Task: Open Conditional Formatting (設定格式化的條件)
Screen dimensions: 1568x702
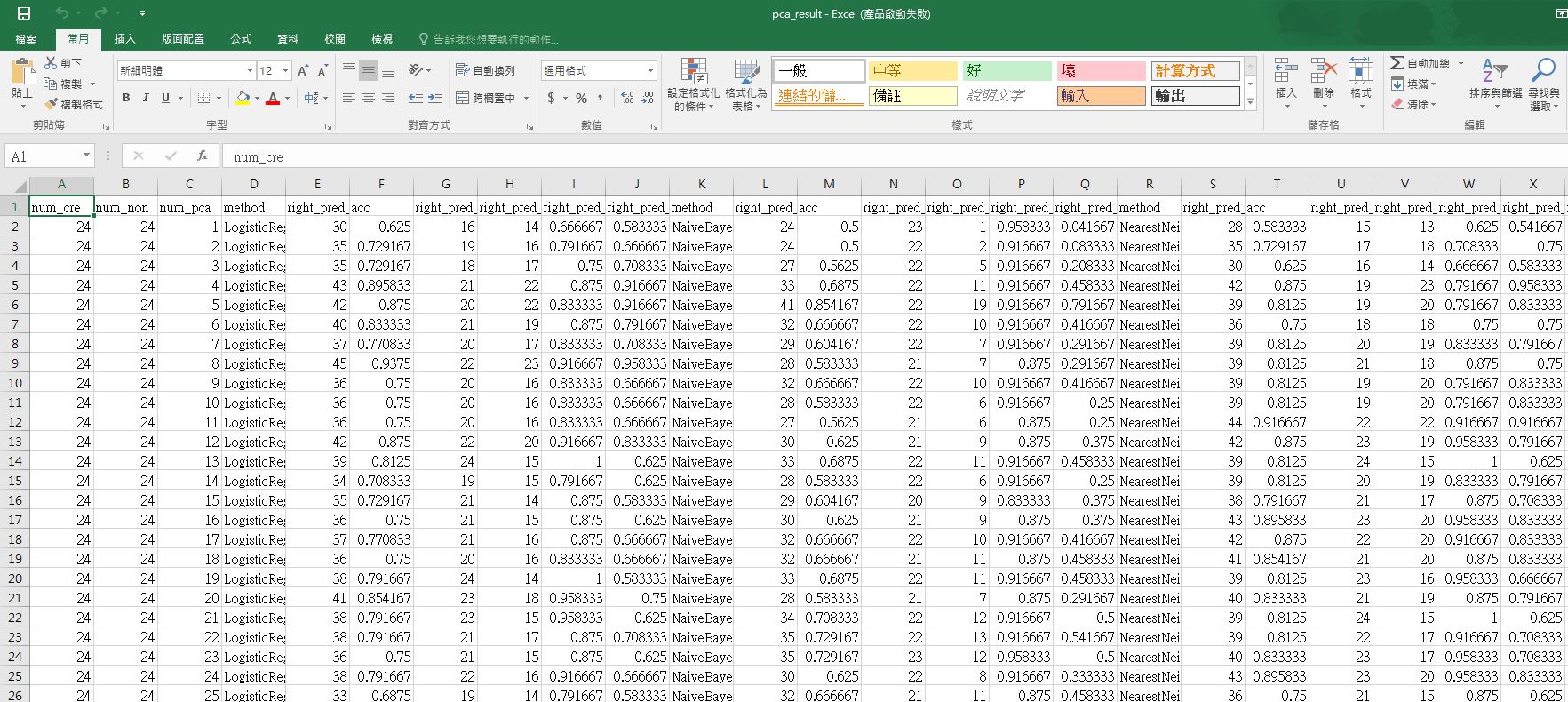Action: (x=693, y=85)
